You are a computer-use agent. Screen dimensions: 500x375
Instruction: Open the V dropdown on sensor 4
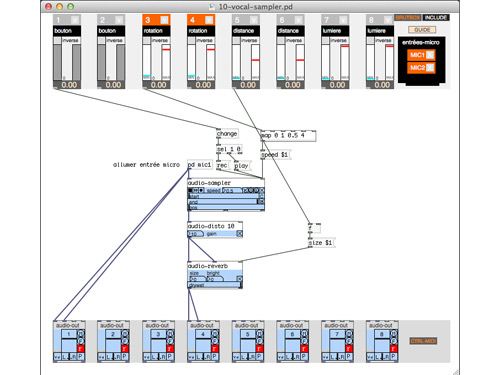(209, 20)
